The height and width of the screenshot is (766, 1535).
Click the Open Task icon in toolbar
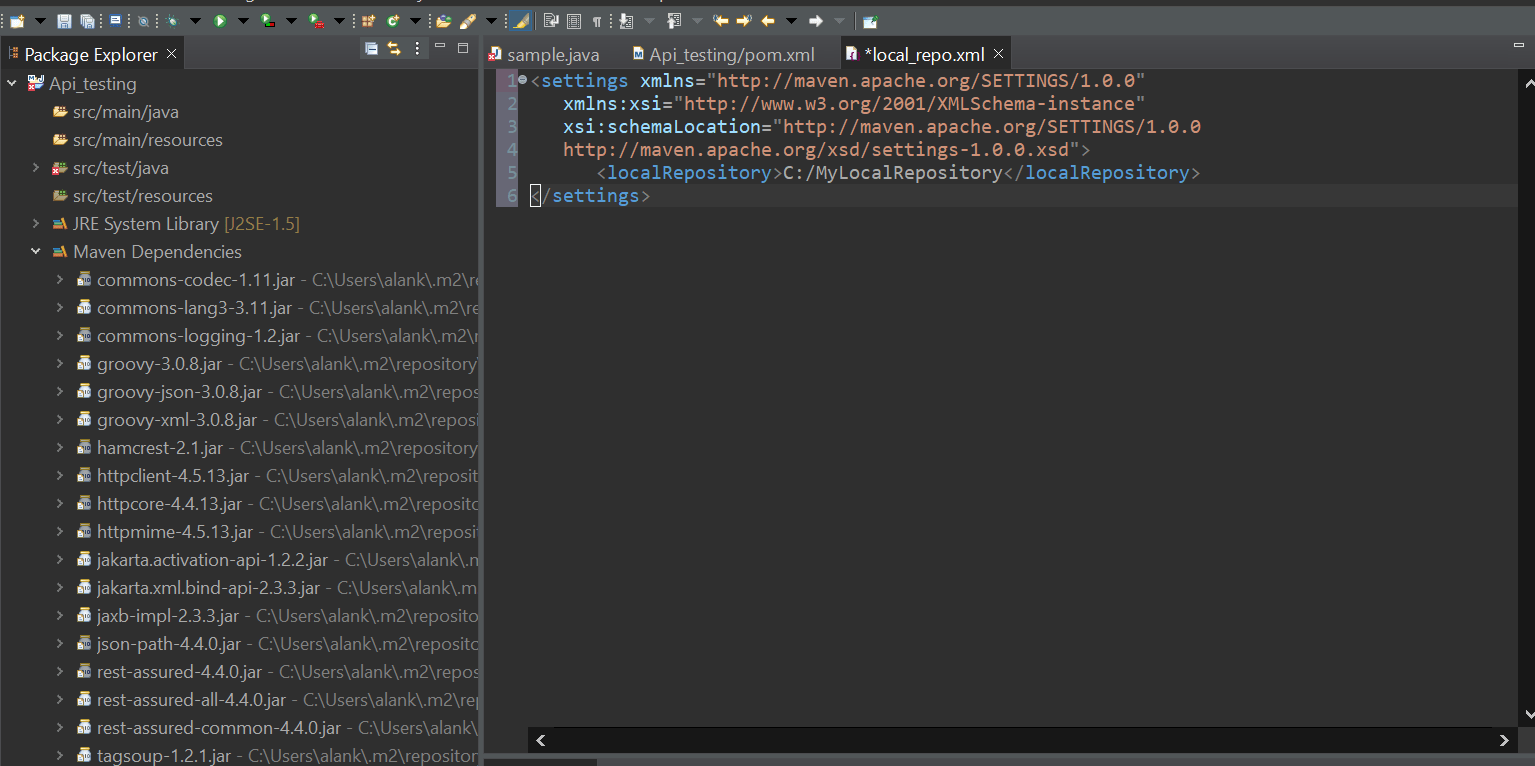click(113, 20)
